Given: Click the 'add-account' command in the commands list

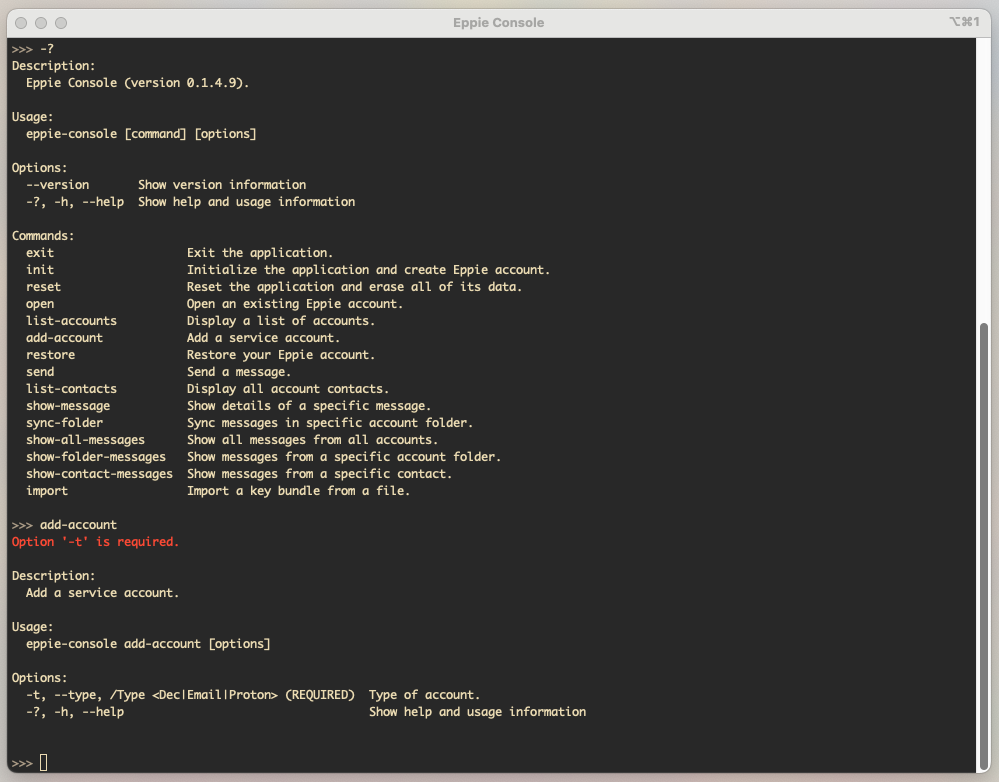Looking at the screenshot, I should coord(64,338).
